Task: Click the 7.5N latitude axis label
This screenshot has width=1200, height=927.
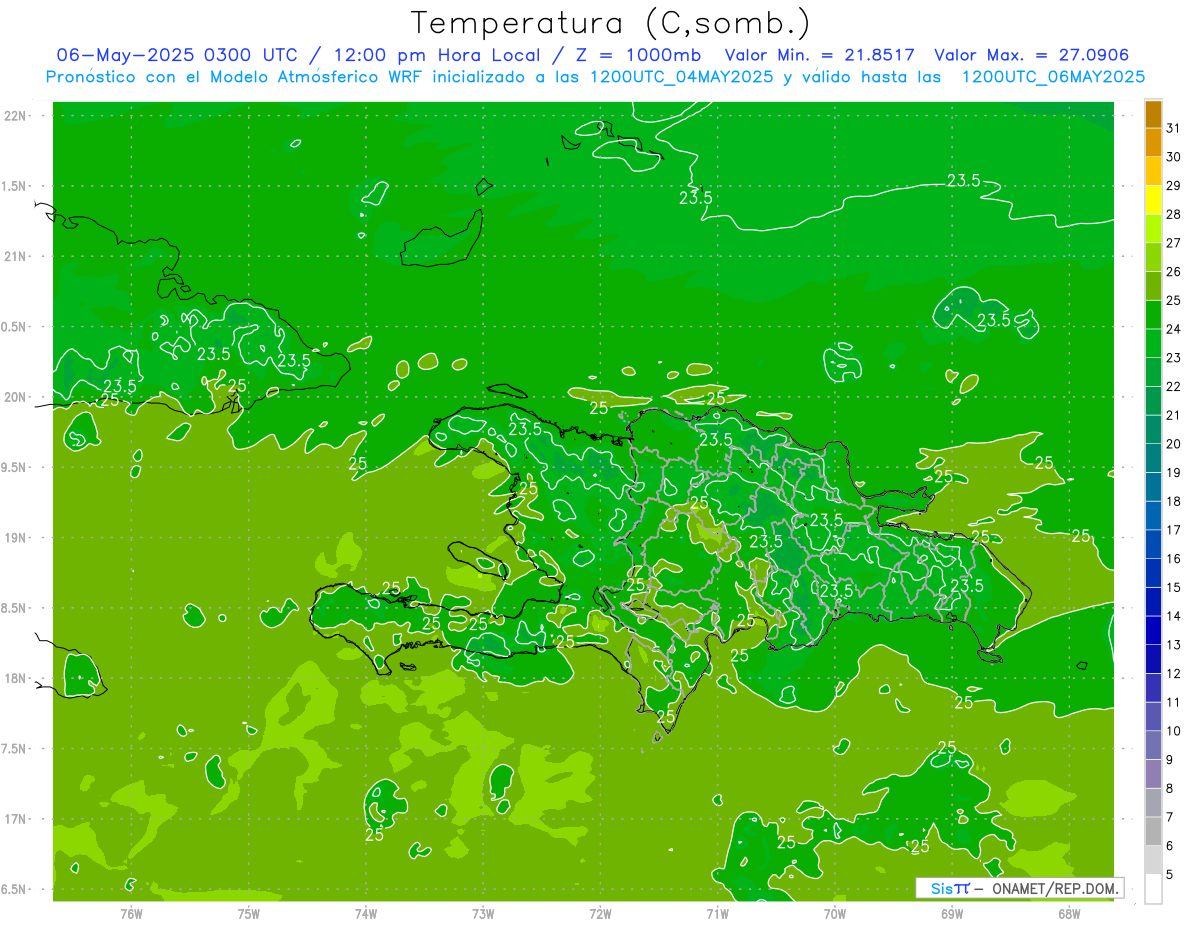Action: [x=15, y=748]
